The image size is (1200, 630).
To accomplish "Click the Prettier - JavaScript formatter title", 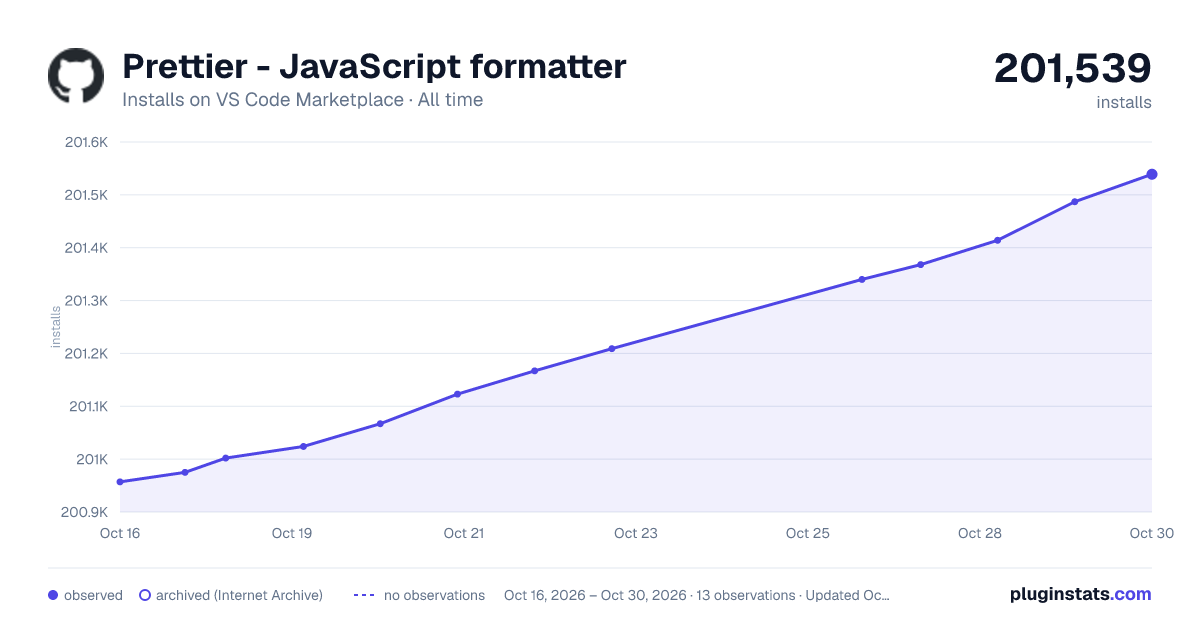I will pos(374,67).
